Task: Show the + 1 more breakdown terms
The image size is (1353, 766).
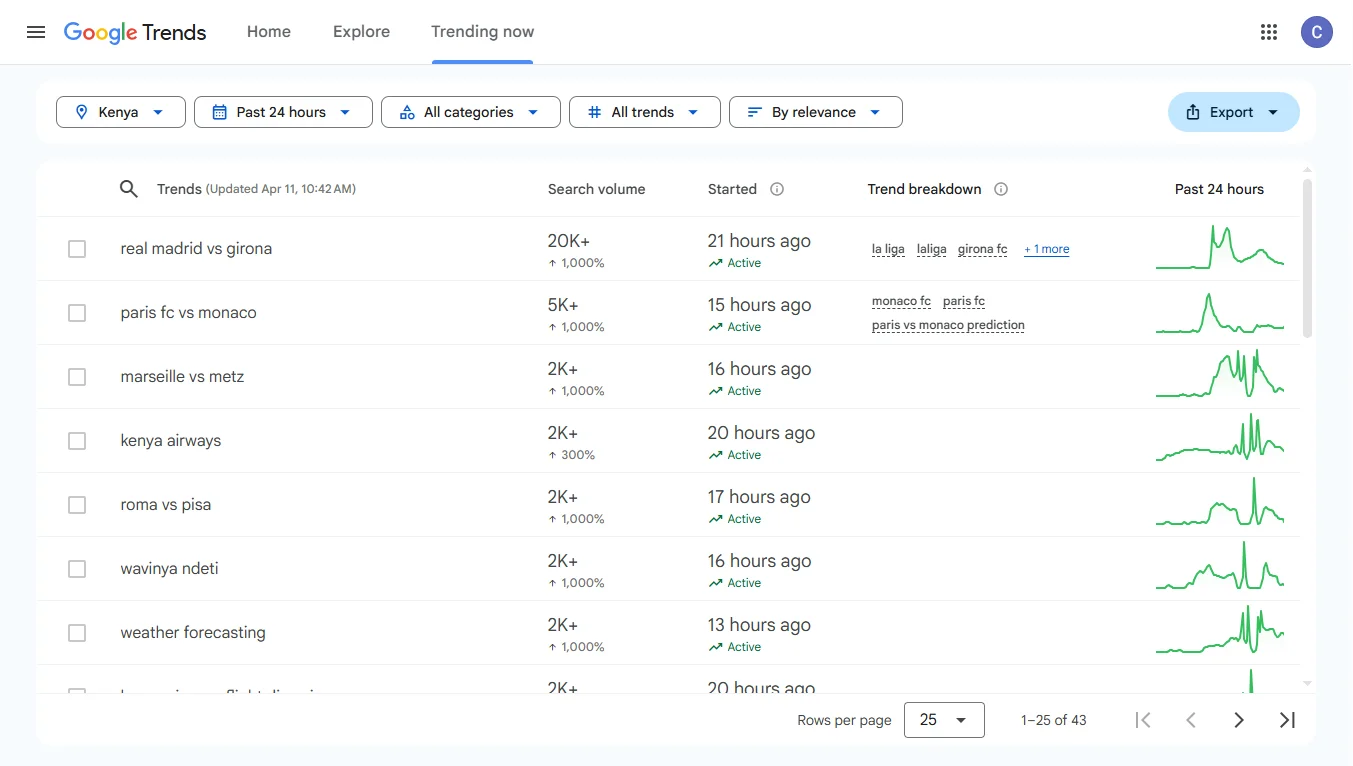Action: pos(1046,249)
